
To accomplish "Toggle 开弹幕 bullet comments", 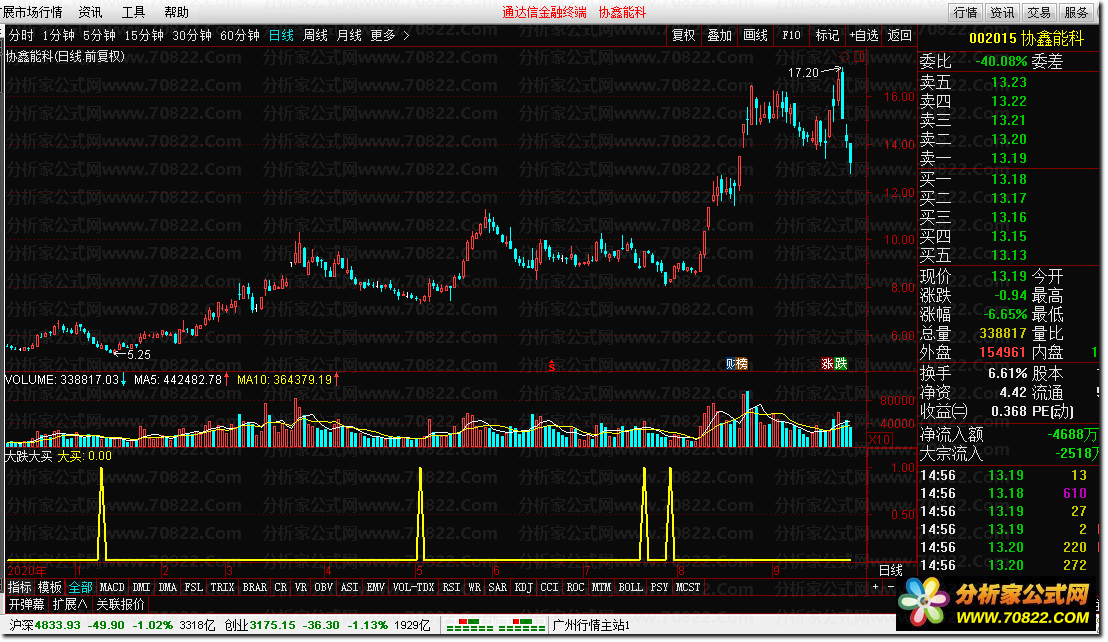I will point(27,605).
